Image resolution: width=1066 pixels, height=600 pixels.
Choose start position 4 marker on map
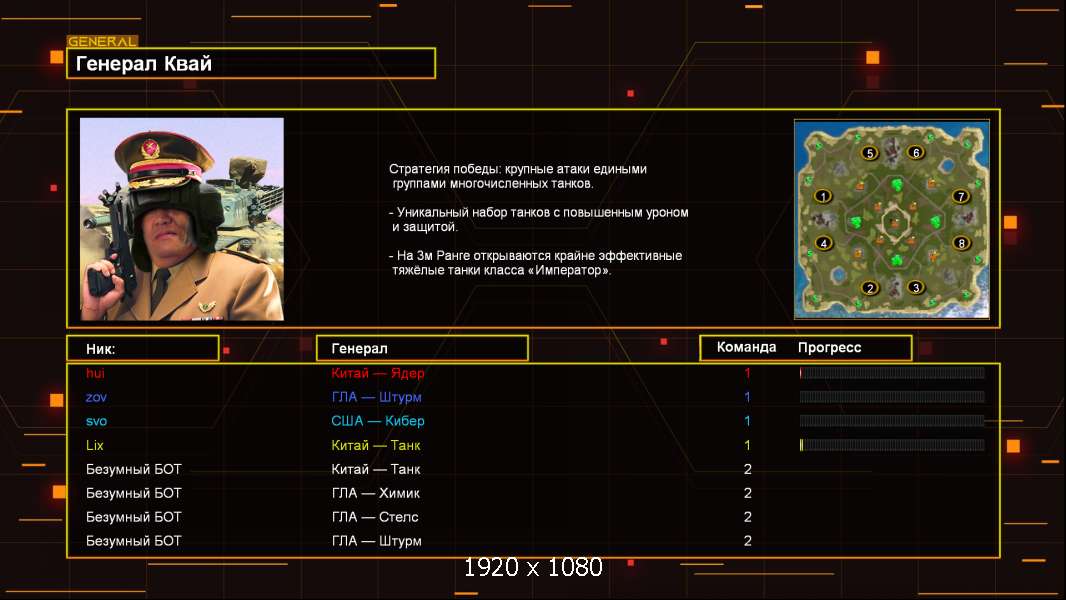pos(823,243)
